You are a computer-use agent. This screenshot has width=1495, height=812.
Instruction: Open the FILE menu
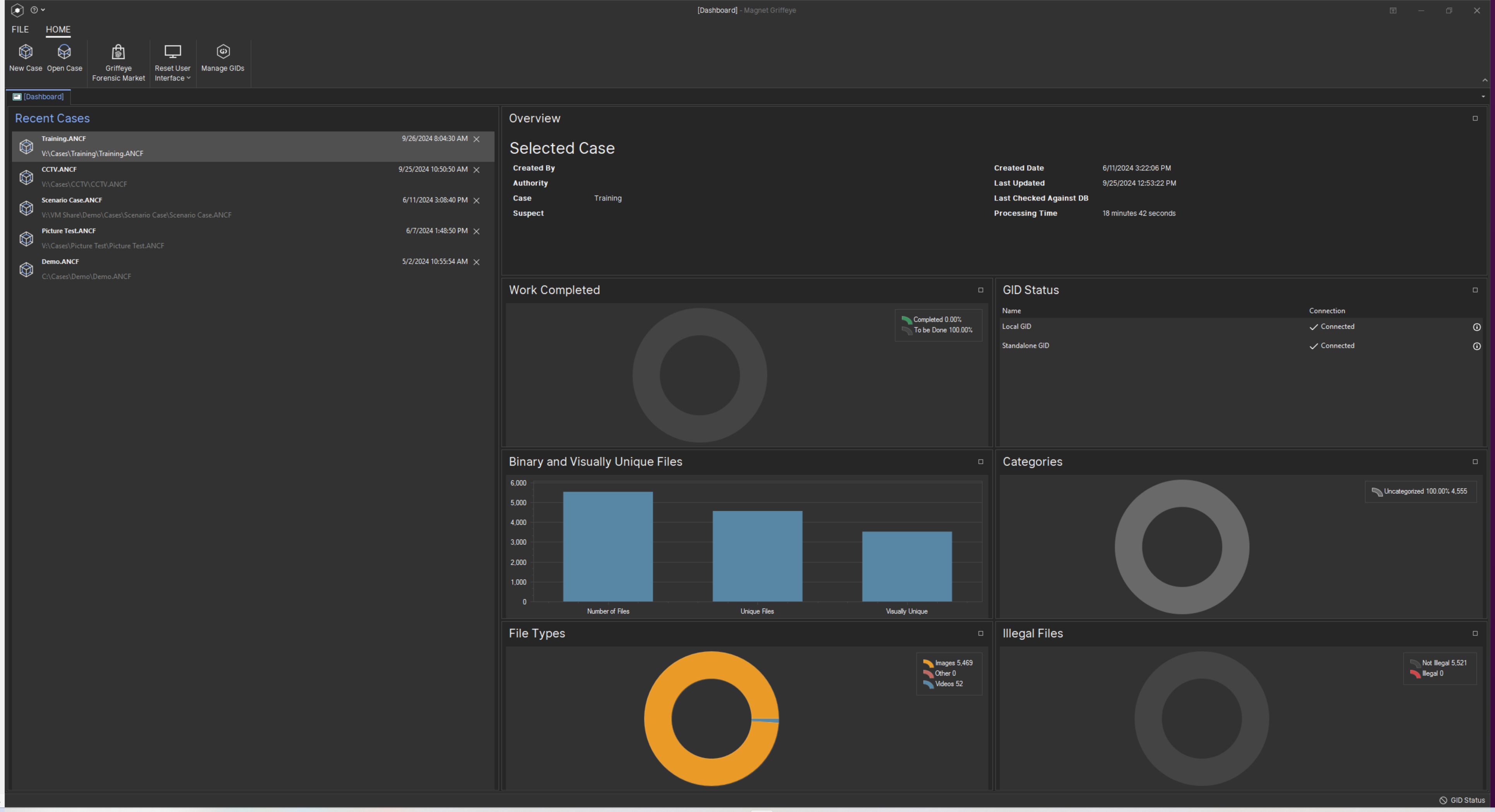(20, 29)
